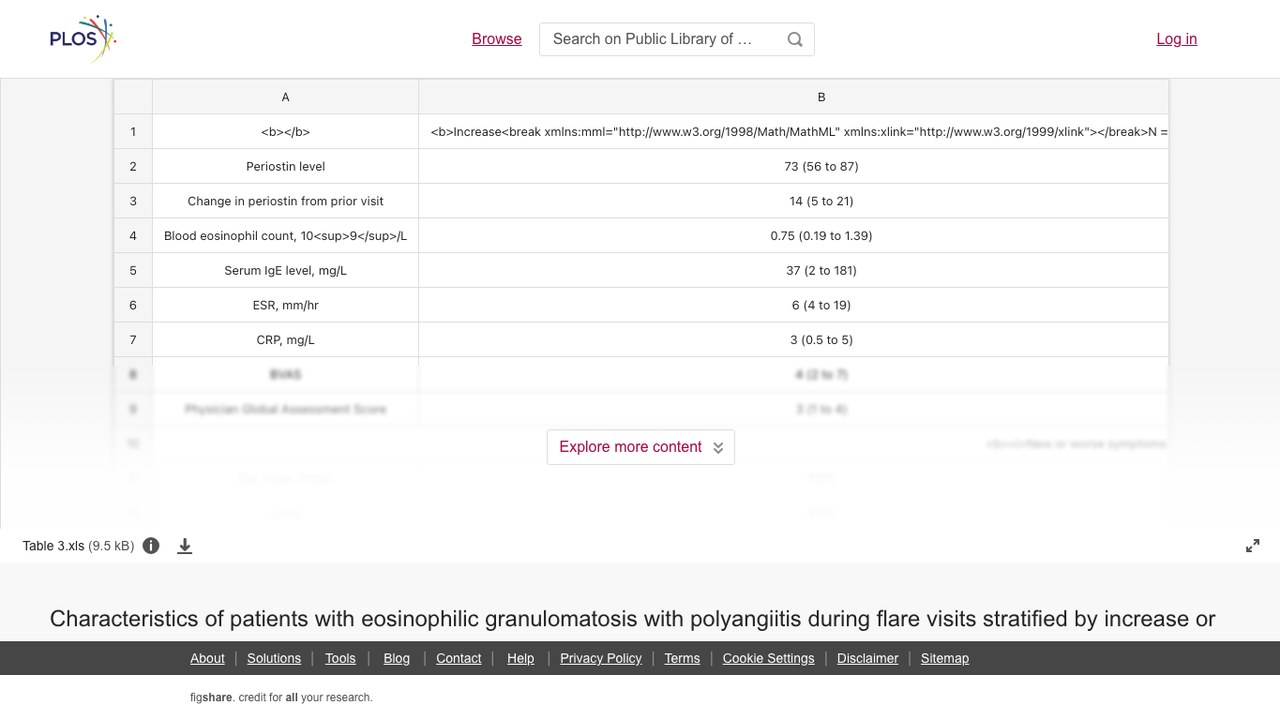Viewport: 1280px width, 720px height.
Task: Click the Log in link
Action: (1177, 39)
